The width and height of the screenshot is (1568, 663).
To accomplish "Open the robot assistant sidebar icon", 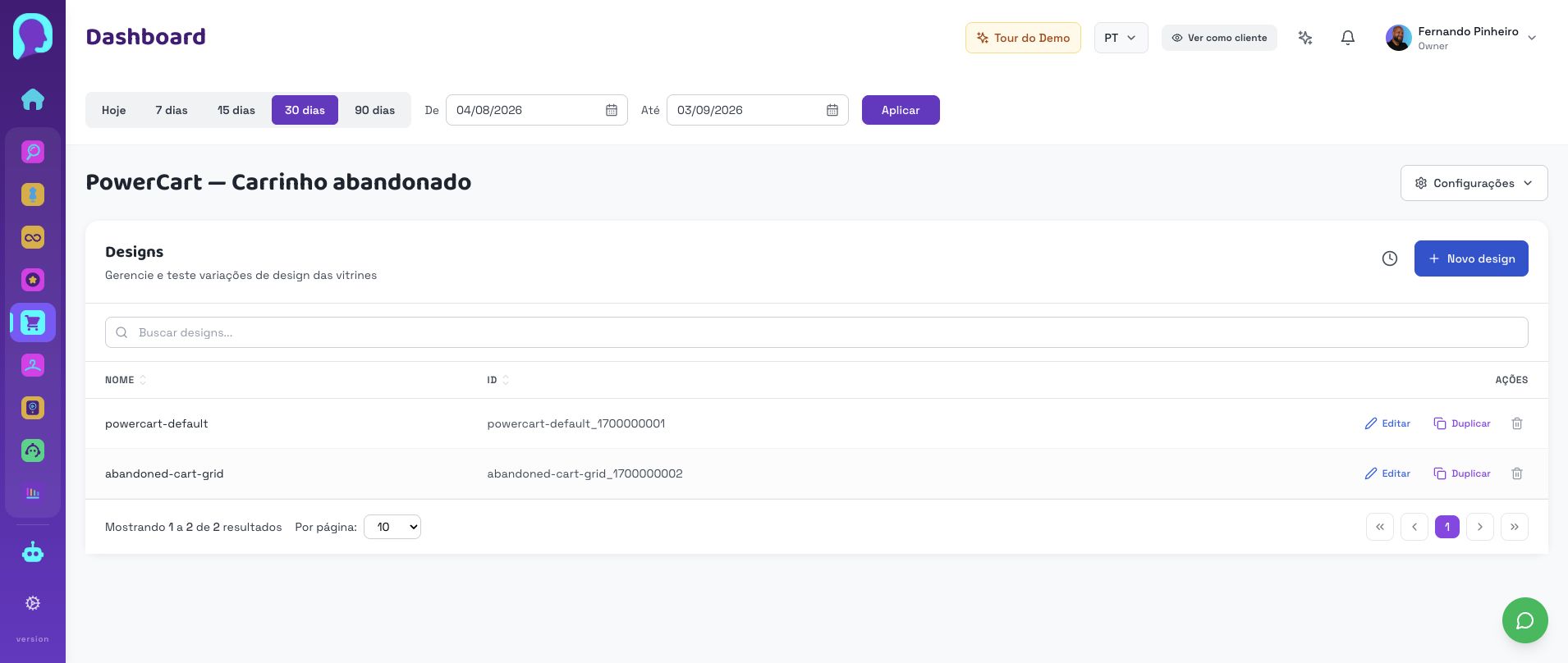I will (33, 552).
